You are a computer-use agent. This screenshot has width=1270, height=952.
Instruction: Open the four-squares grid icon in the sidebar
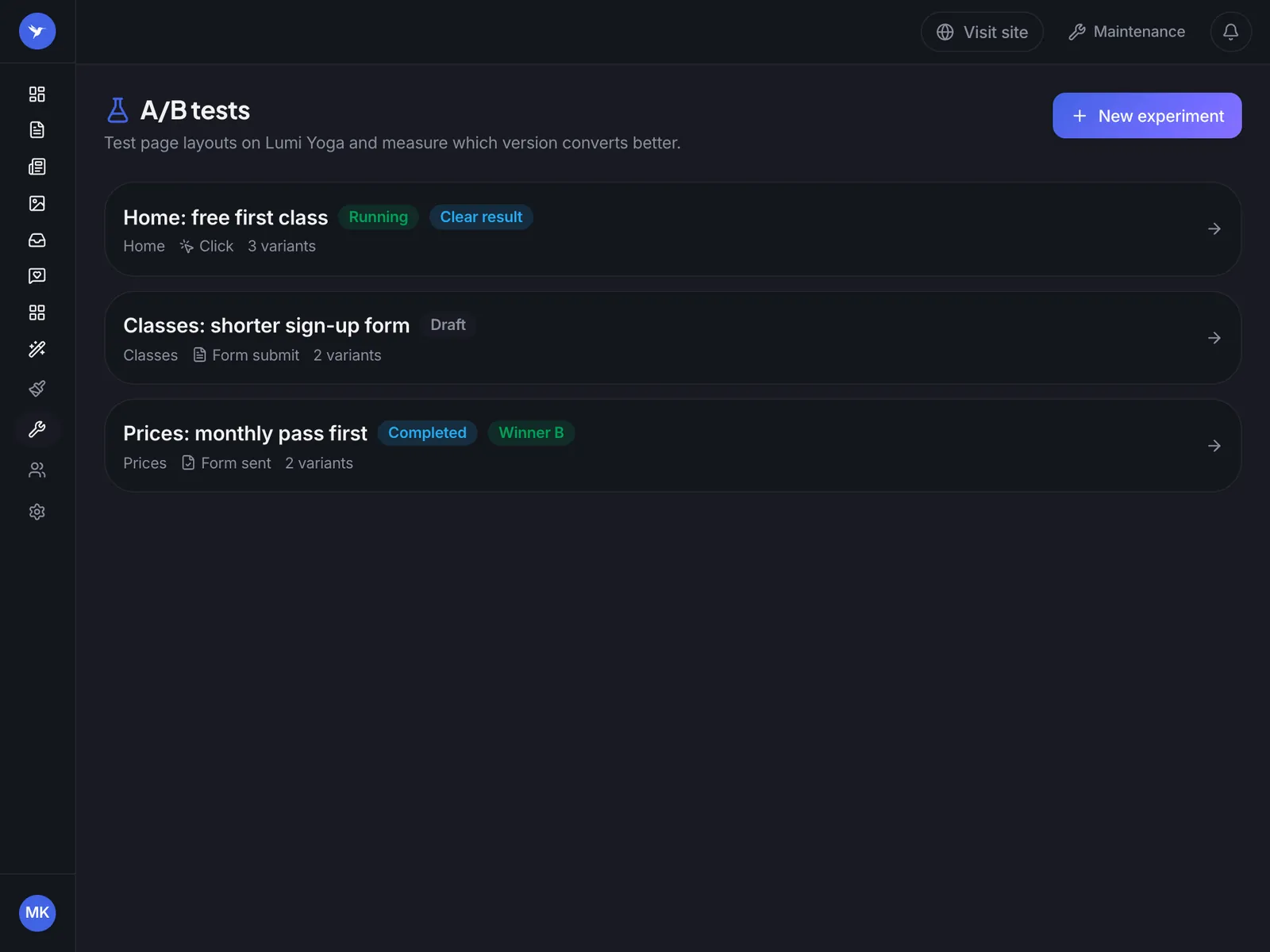tap(37, 313)
